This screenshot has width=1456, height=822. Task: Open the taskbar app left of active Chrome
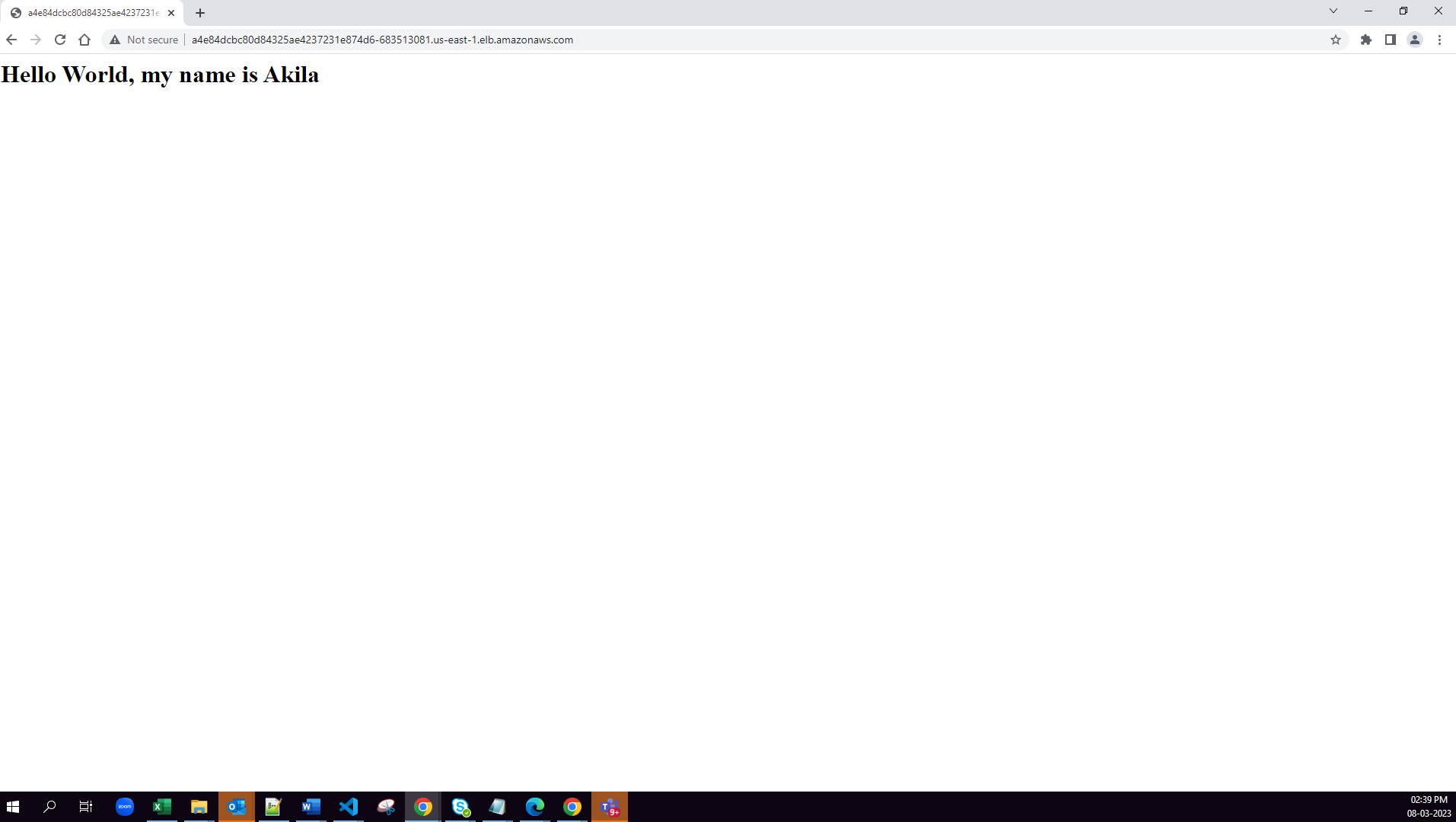(386, 807)
